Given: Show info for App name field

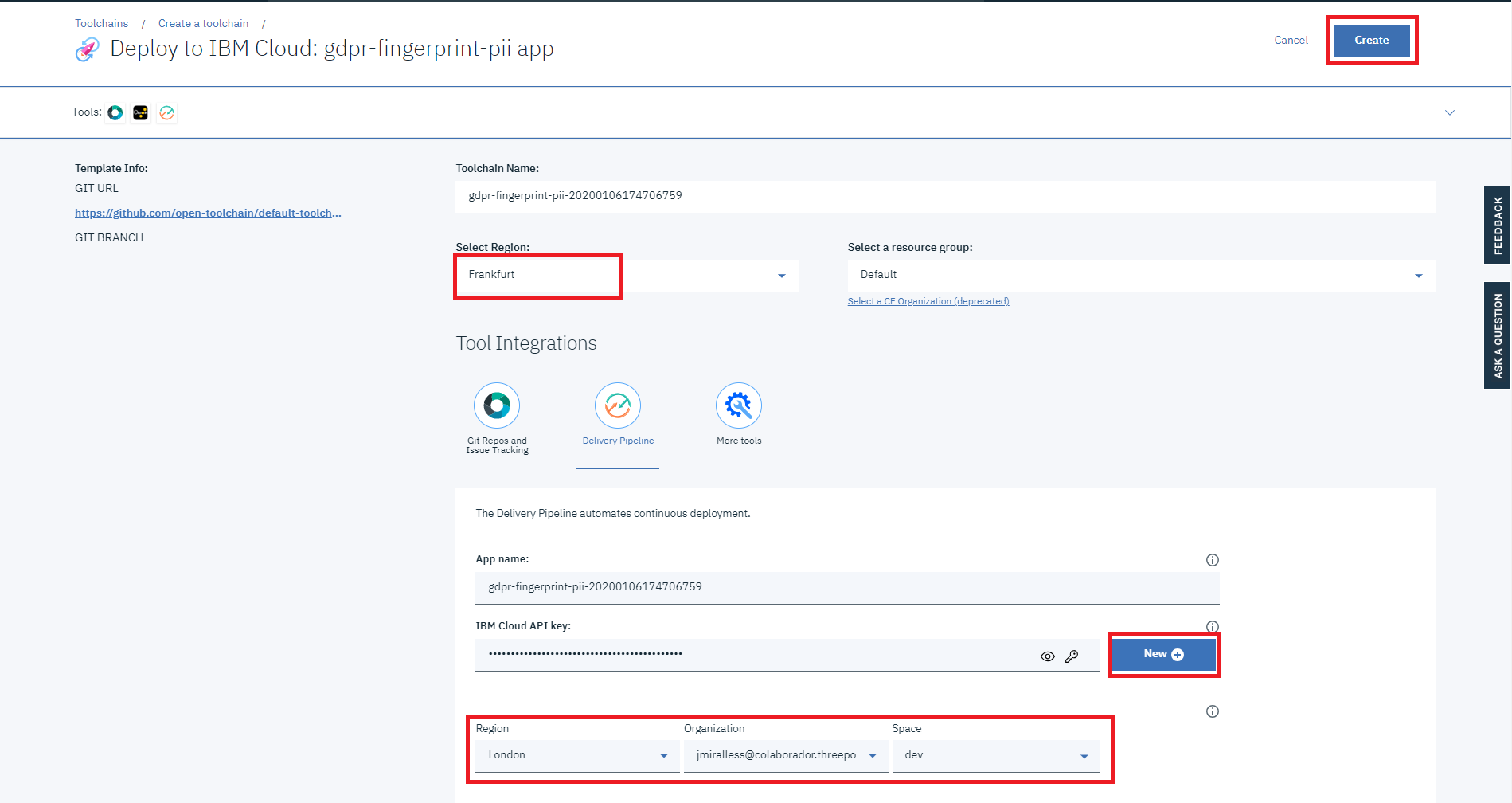Looking at the screenshot, I should tap(1213, 560).
